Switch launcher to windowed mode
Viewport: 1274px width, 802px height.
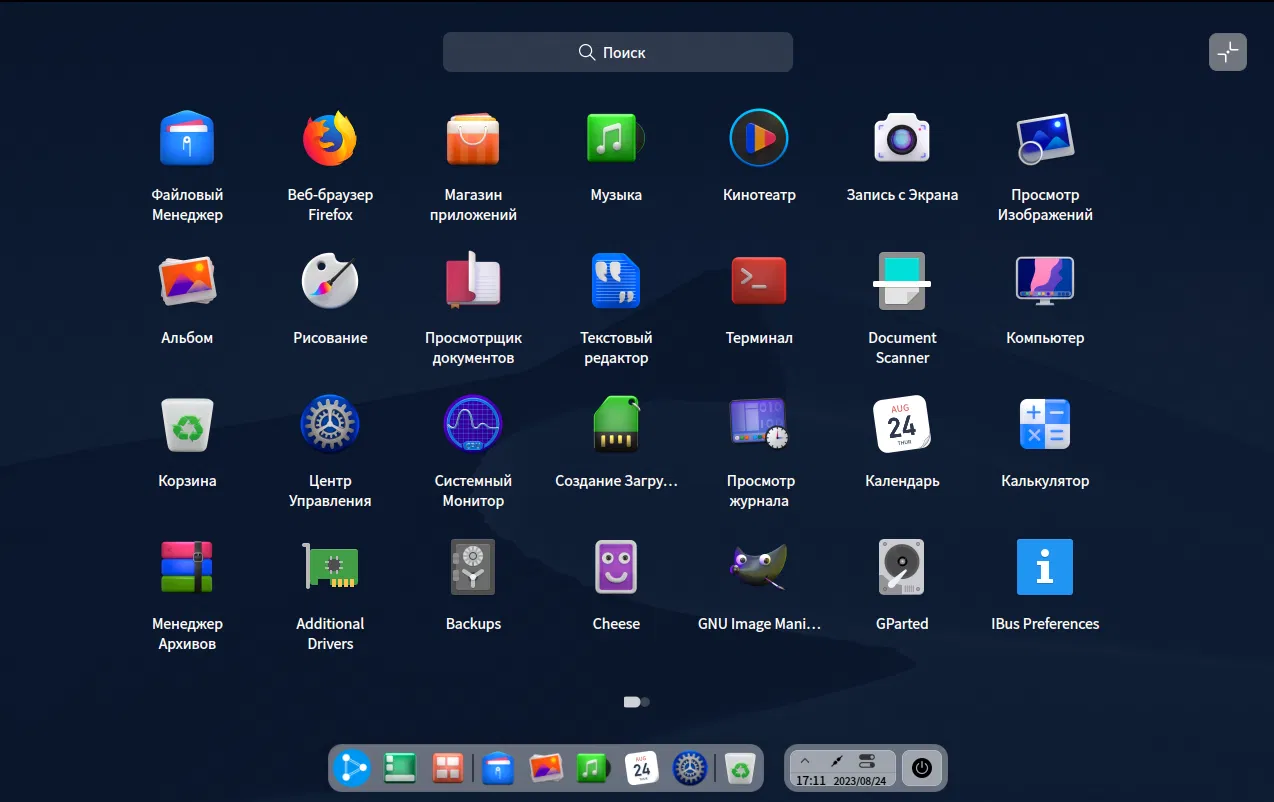coord(1228,52)
